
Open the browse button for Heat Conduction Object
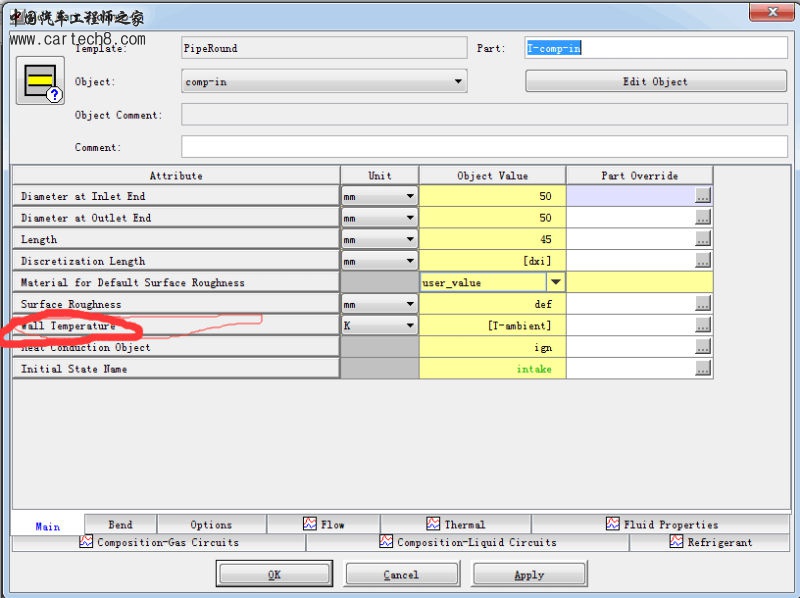[703, 347]
